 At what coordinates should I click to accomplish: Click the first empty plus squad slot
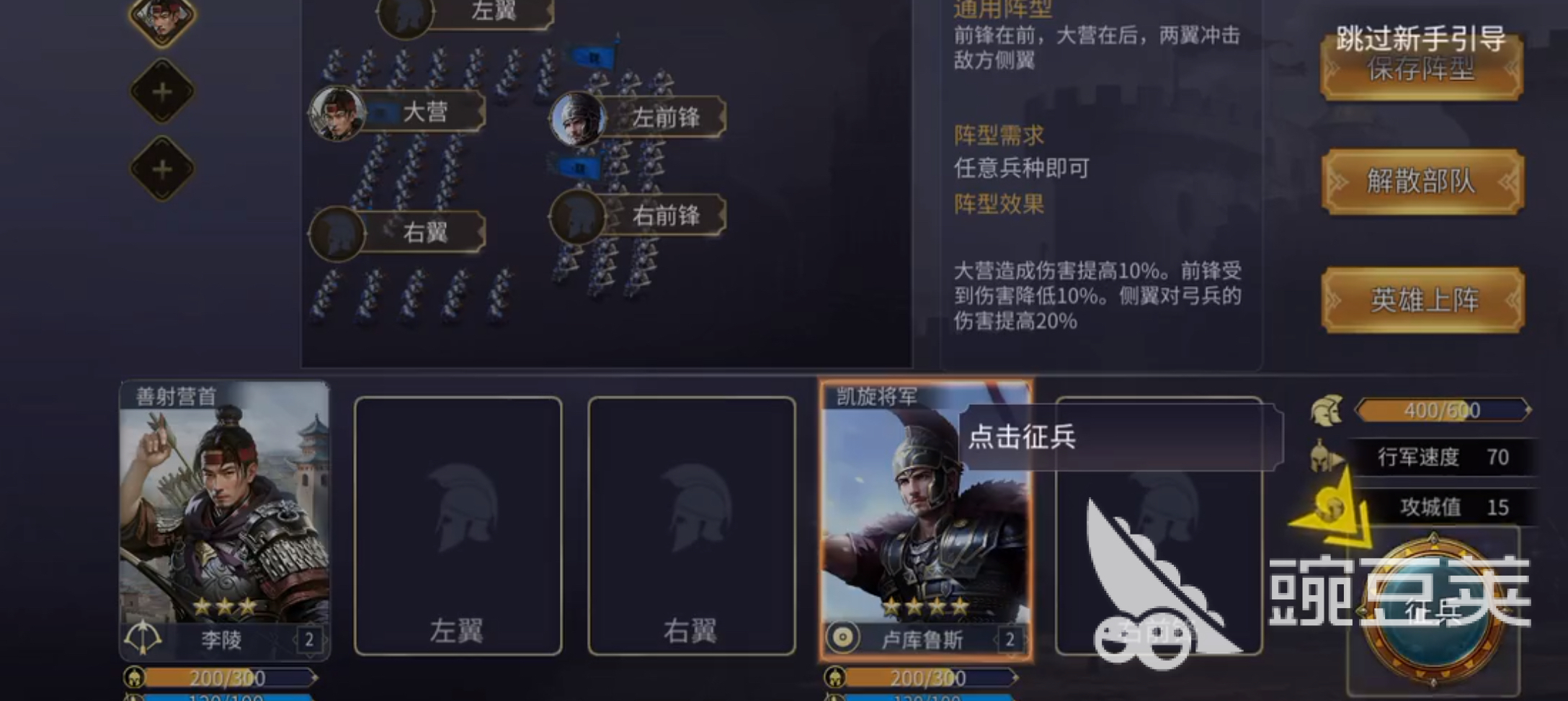pos(162,91)
